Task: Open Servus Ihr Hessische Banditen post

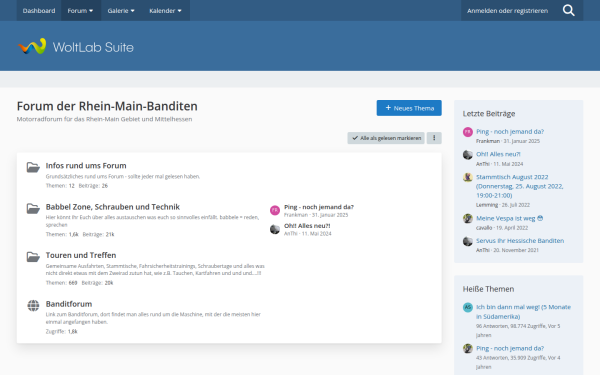Action: pyautogui.click(x=520, y=241)
